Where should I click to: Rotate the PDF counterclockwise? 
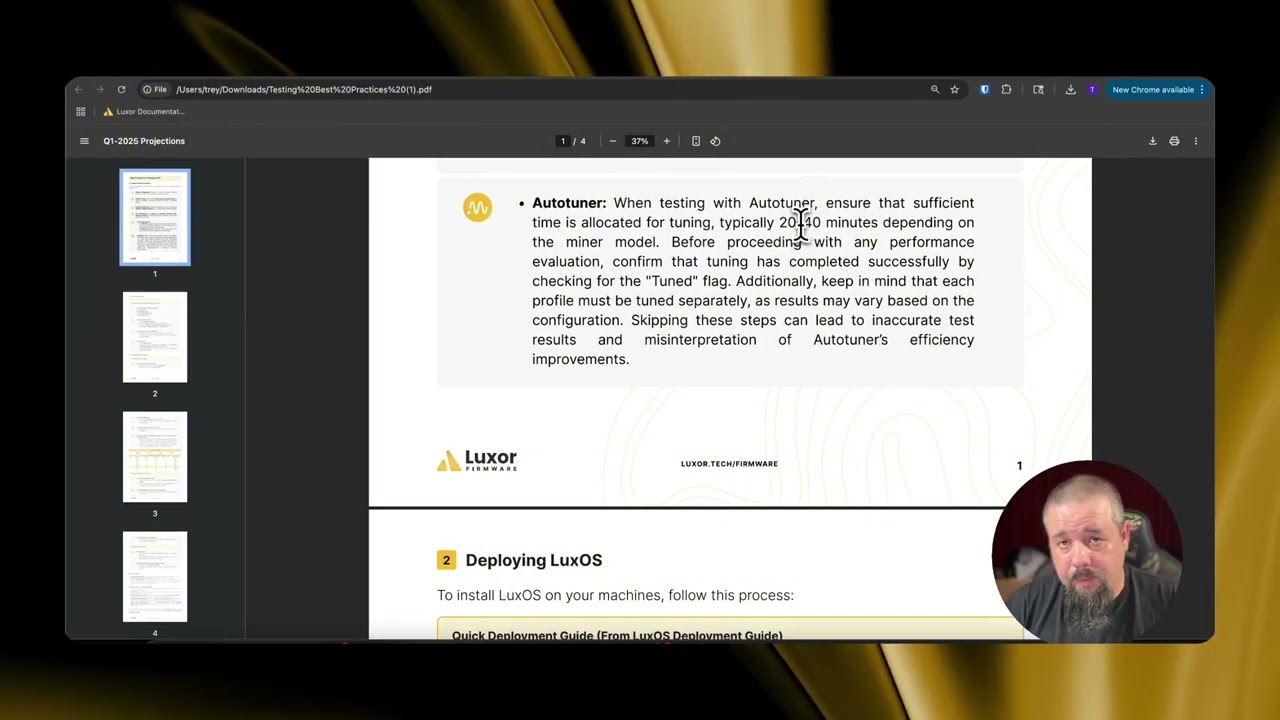click(715, 141)
